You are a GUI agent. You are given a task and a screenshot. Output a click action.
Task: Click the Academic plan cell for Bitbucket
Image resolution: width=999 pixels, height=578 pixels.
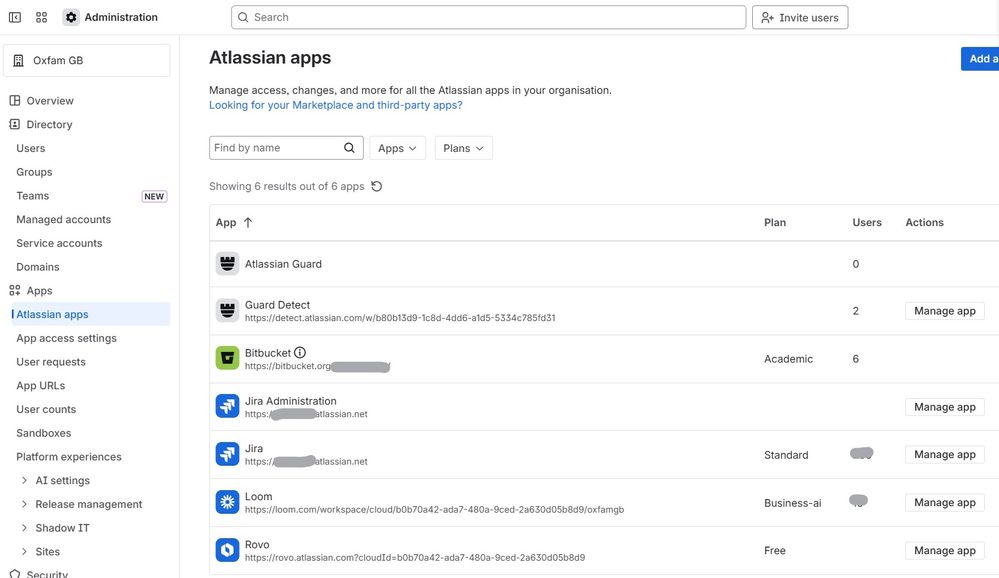(788, 359)
